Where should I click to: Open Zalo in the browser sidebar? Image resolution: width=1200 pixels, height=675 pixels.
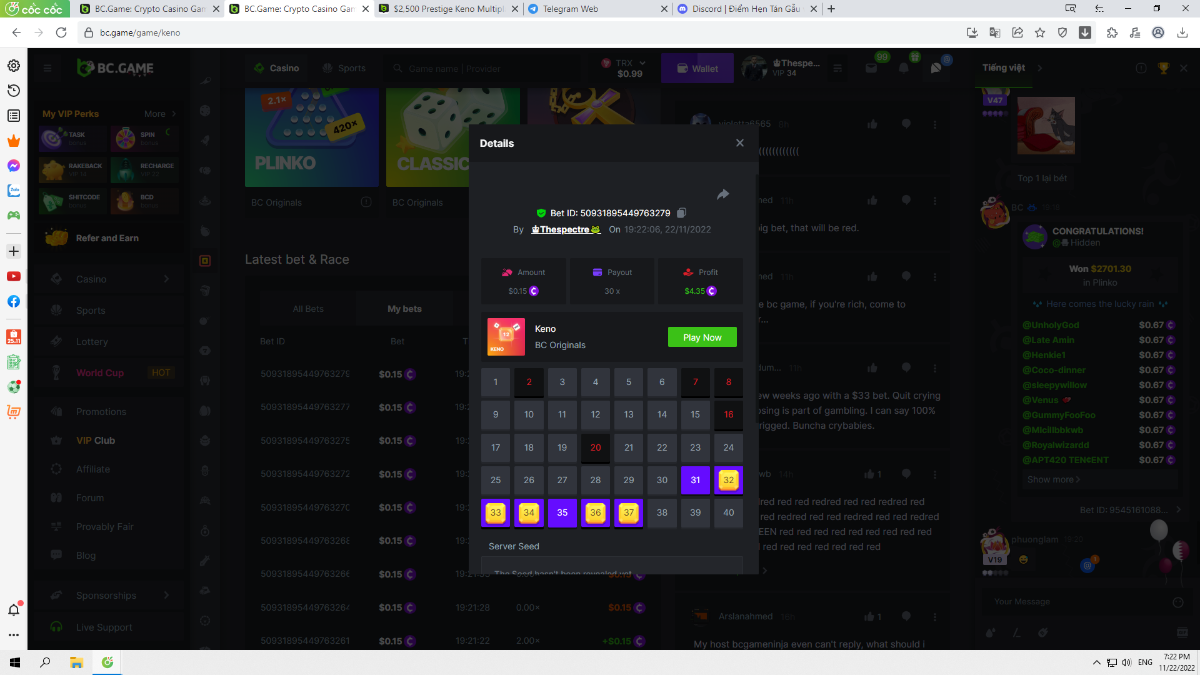14,190
